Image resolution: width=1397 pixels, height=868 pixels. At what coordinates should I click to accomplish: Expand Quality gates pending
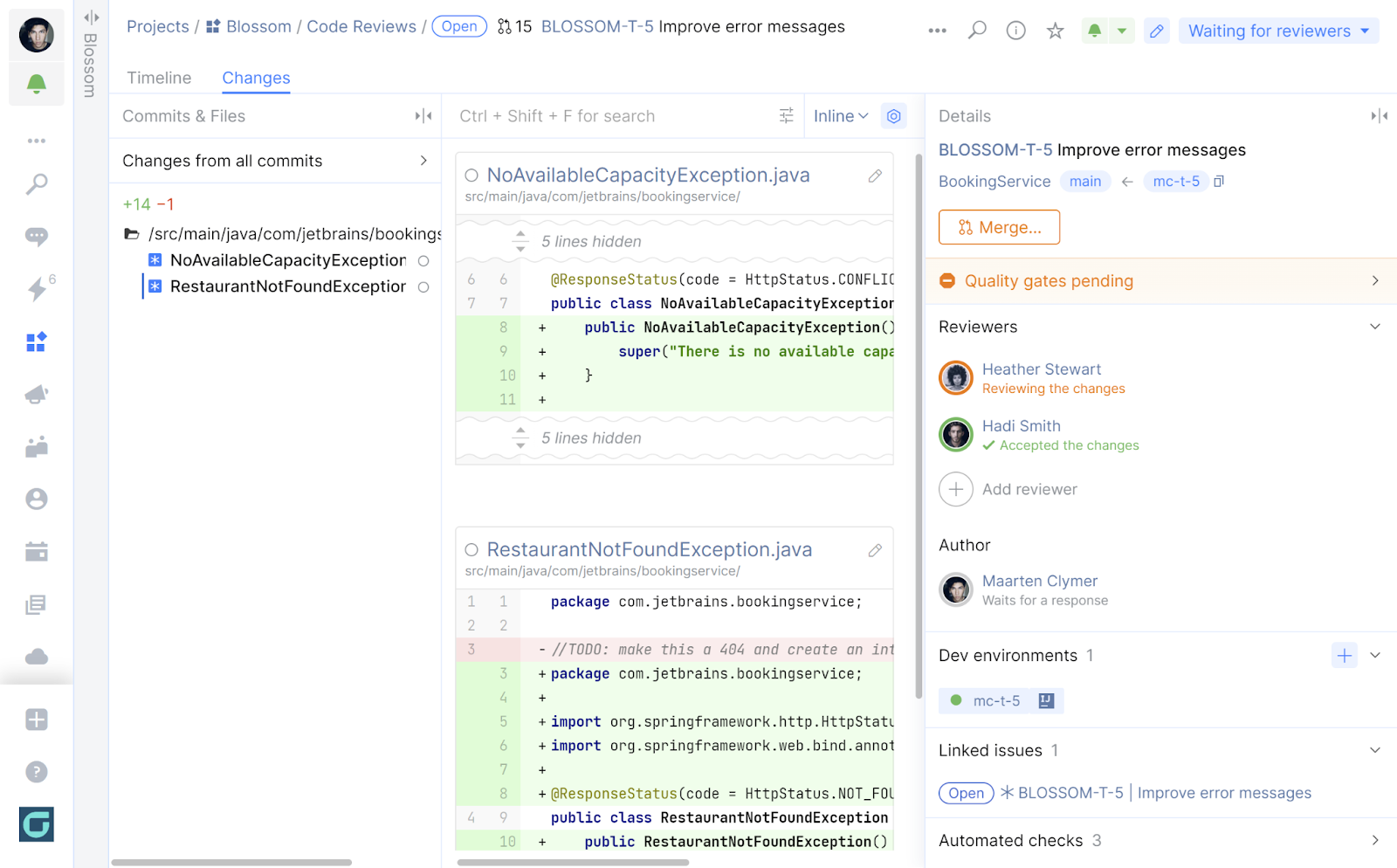(1161, 281)
